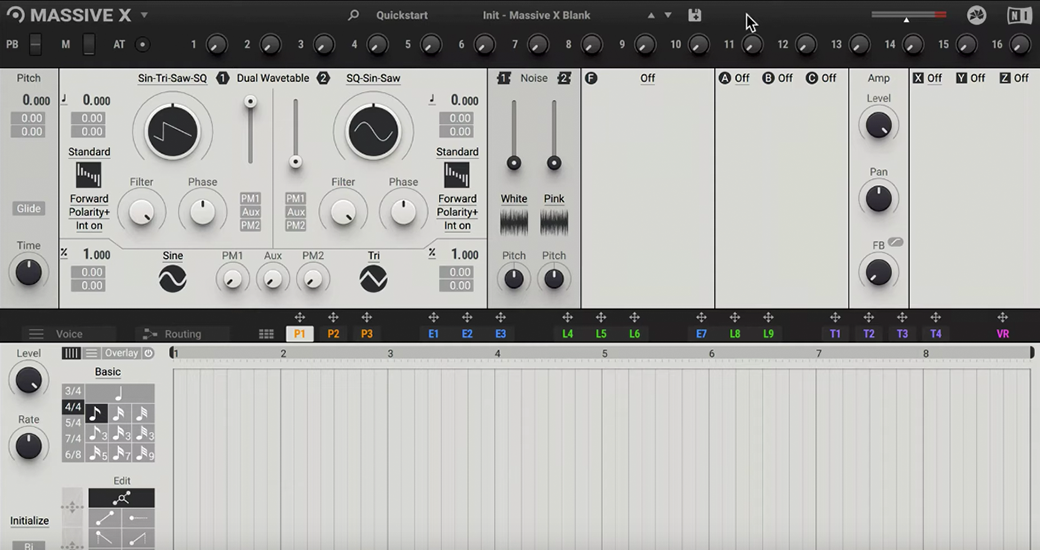This screenshot has height=550, width=1040.
Task: Open the White noise type menu
Action: tap(513, 198)
